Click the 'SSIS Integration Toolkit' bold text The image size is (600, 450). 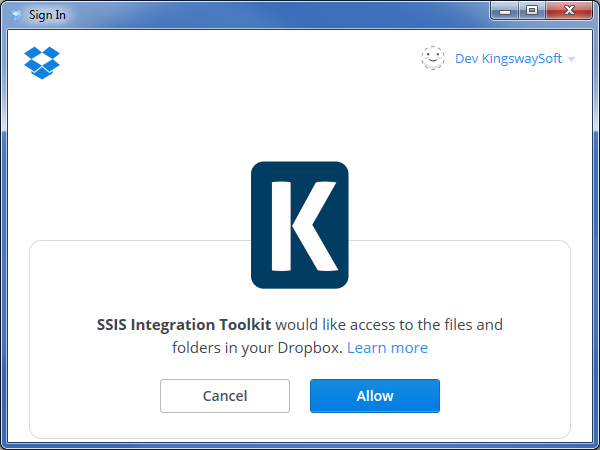[184, 324]
